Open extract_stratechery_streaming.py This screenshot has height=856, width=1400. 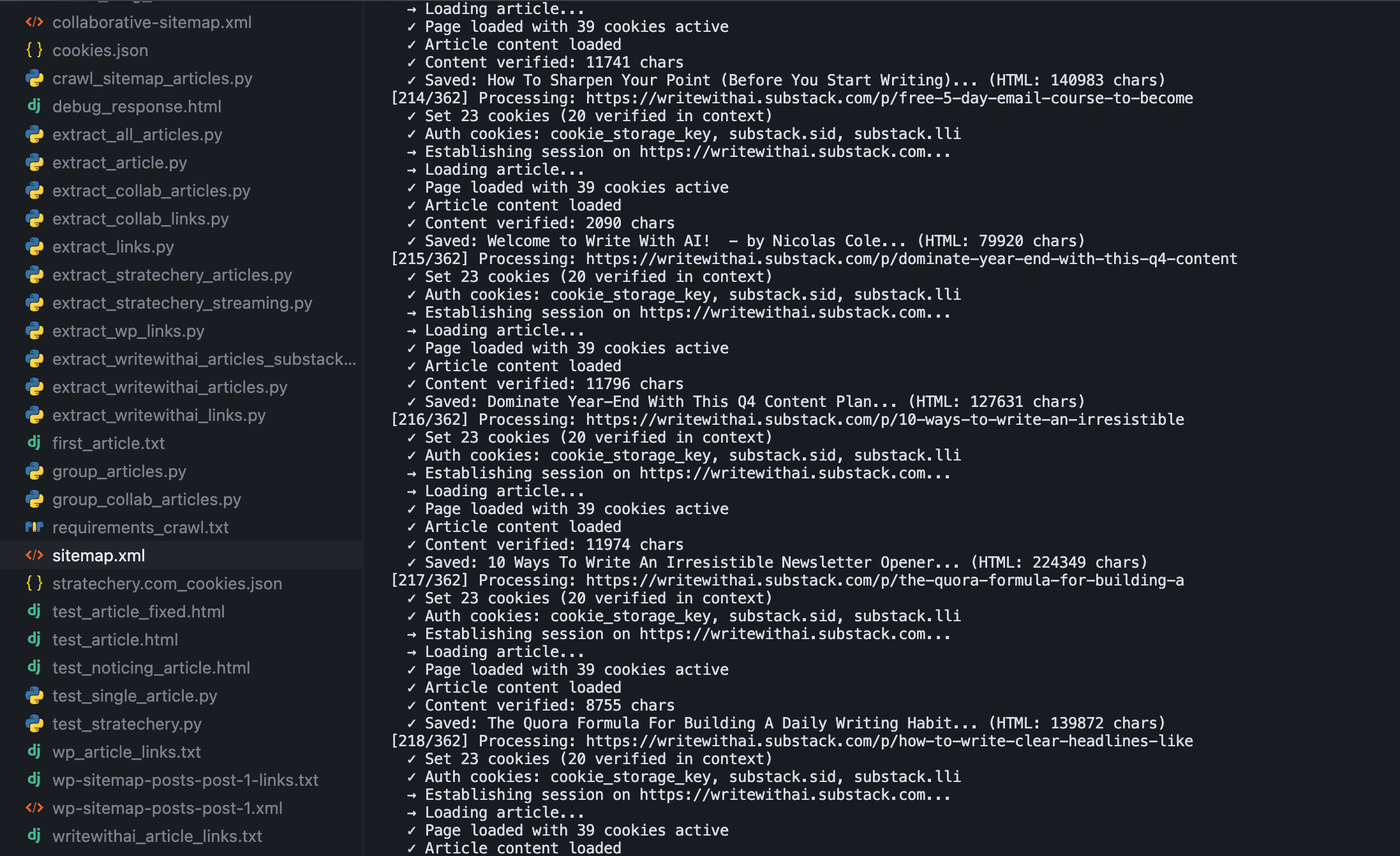pos(182,303)
